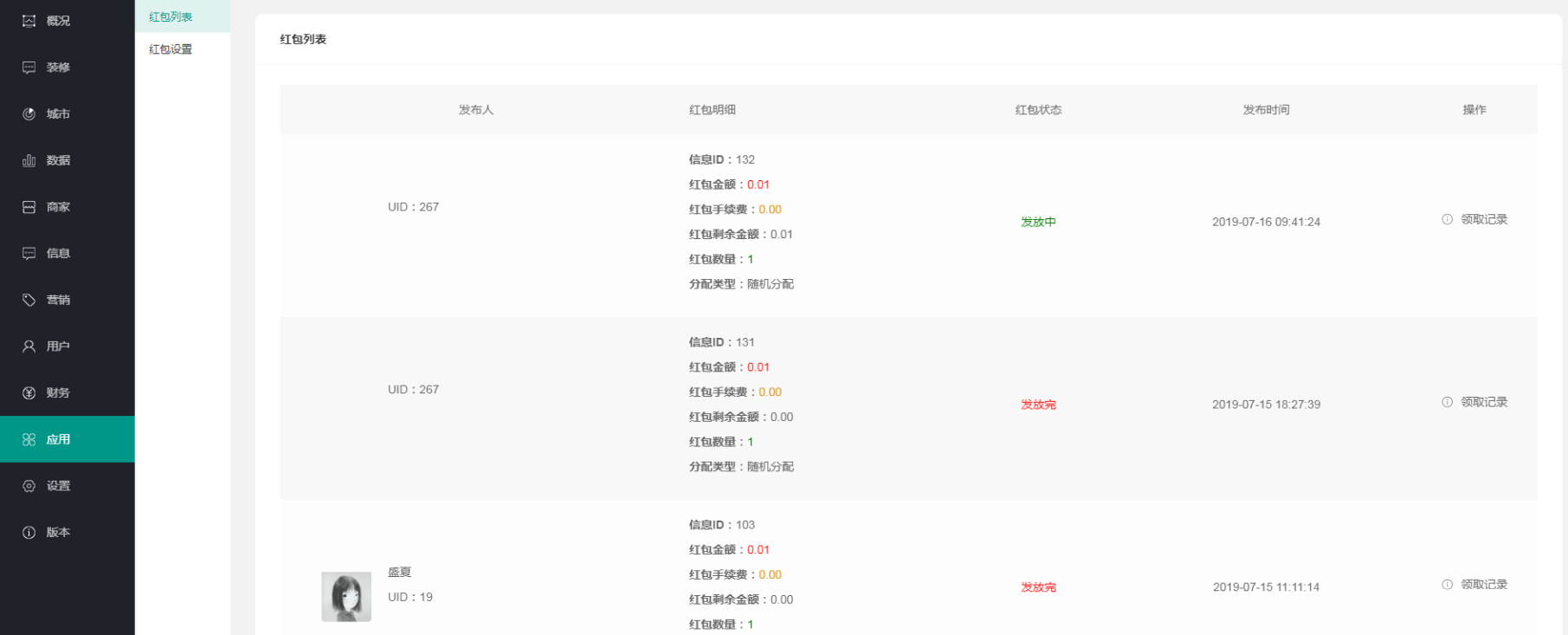The height and width of the screenshot is (635, 1568).
Task: Open the 信息 menu entry
Action: click(68, 253)
